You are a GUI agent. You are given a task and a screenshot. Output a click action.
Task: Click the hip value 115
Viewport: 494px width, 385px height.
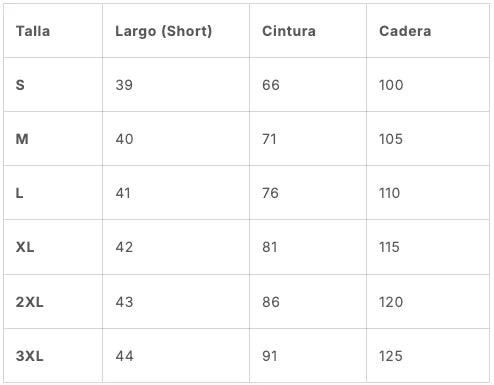click(x=389, y=247)
